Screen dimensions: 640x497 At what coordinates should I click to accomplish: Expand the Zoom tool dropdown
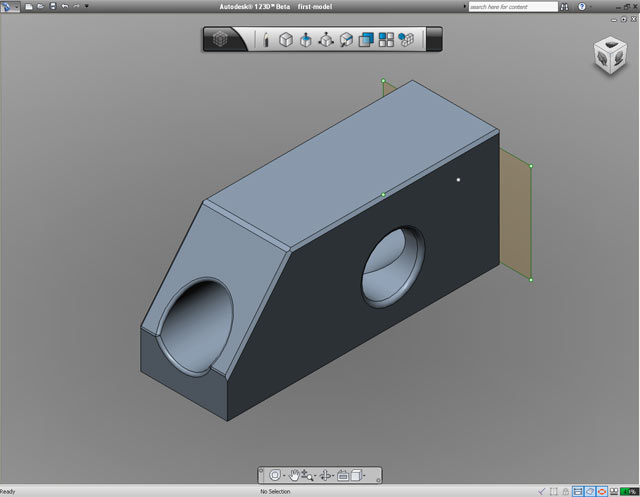(x=315, y=476)
